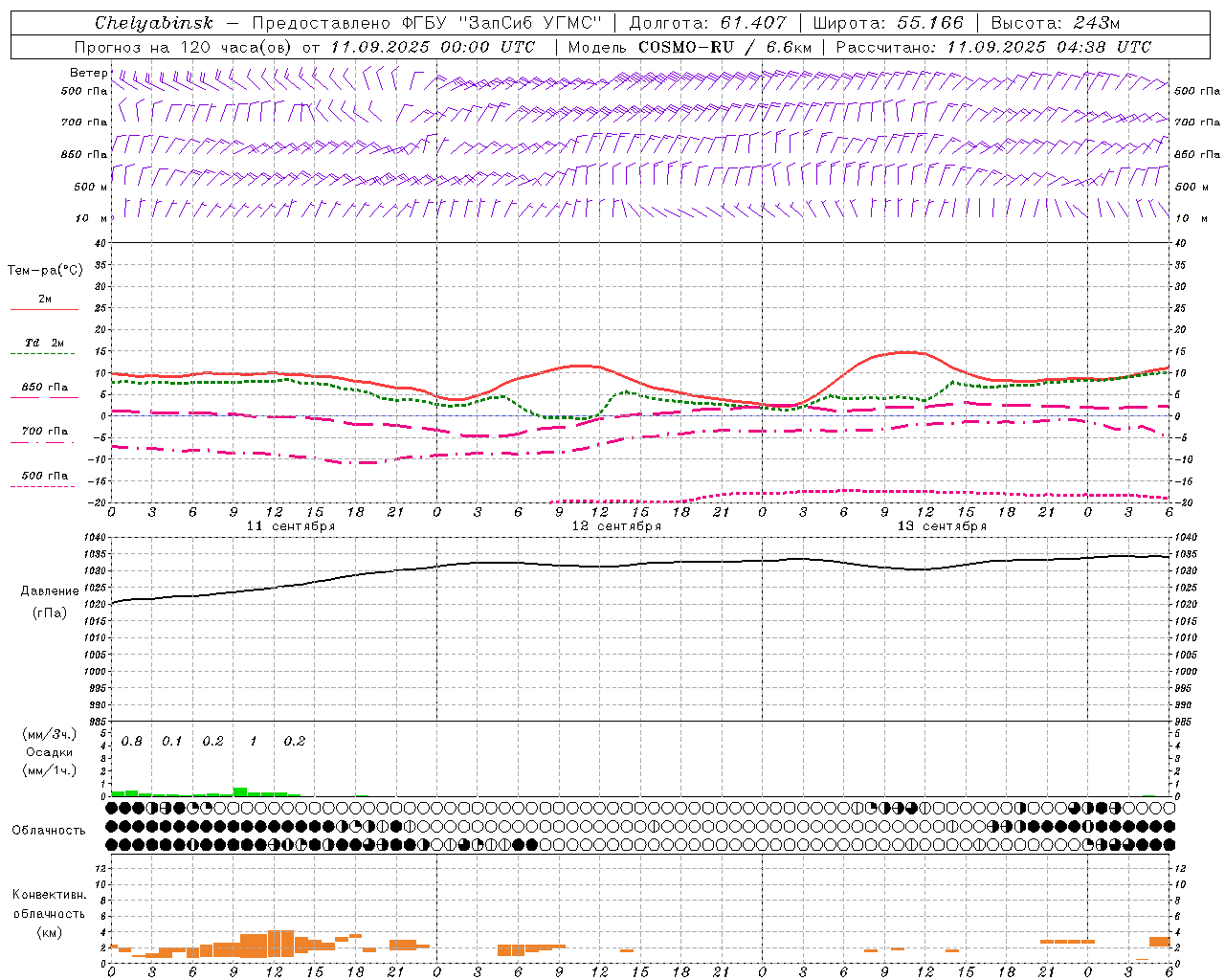Viewport: 1225px width, 980px height.
Task: Click the 'Тем-ра(°C)' panel label
Action: [x=45, y=271]
